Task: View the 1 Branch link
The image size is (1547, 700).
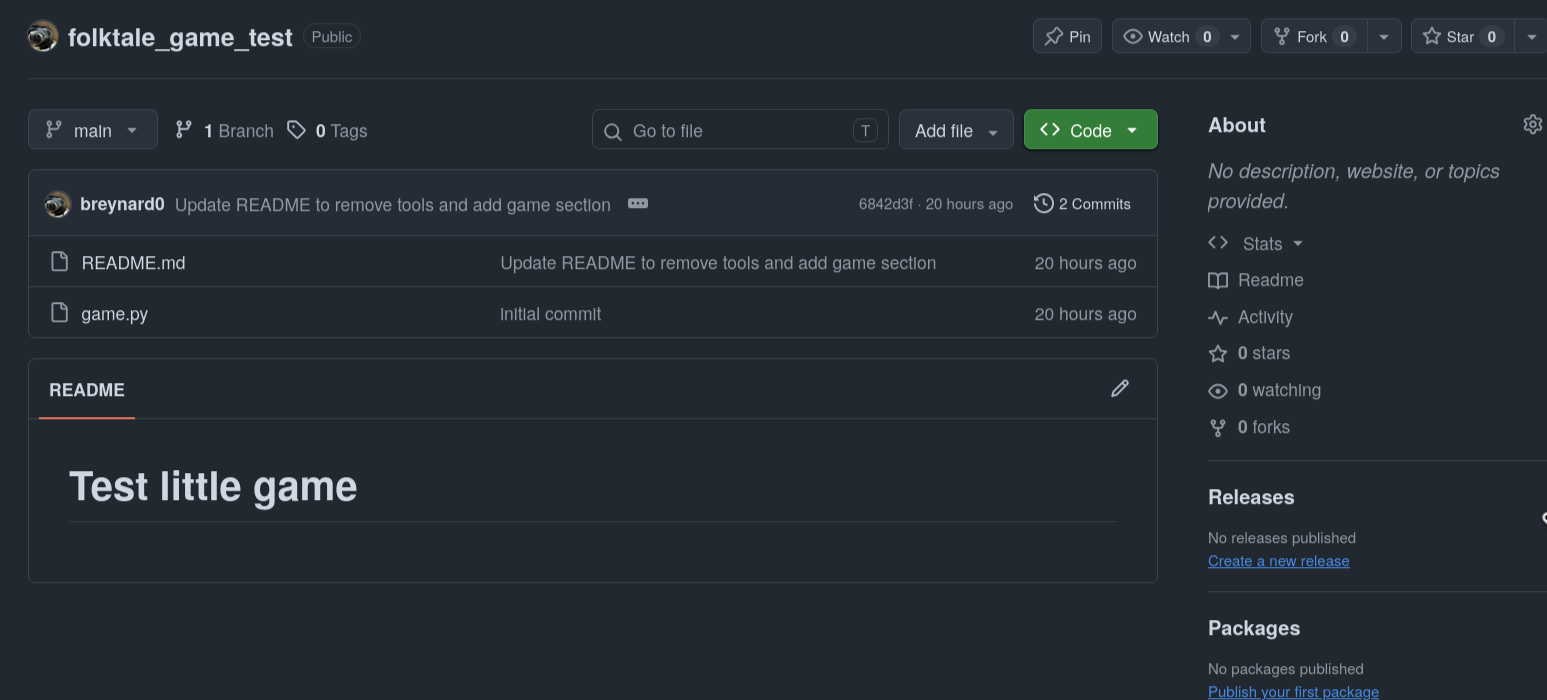Action: [224, 130]
